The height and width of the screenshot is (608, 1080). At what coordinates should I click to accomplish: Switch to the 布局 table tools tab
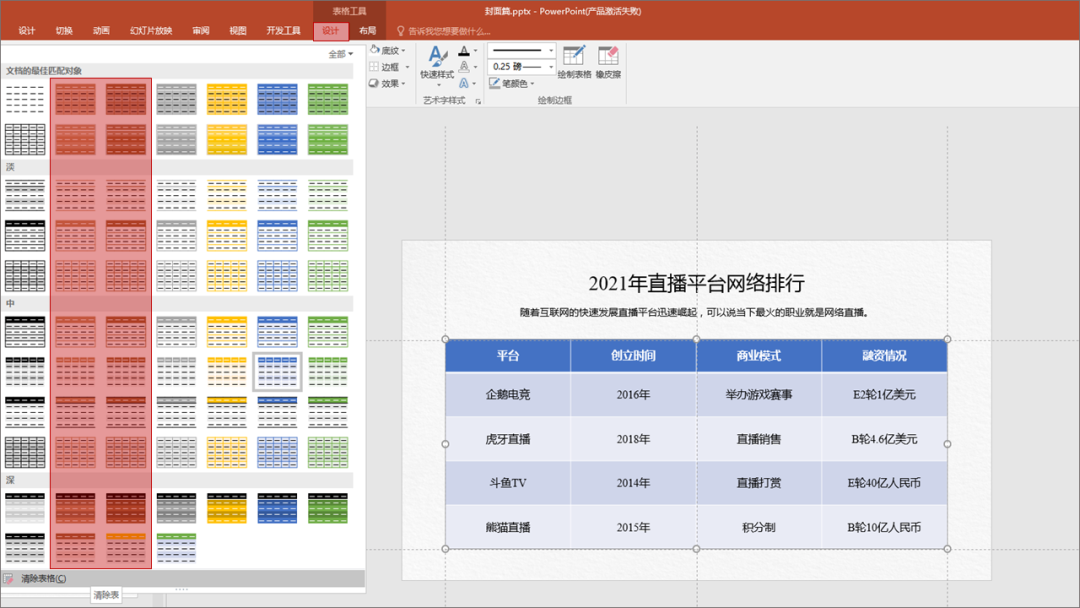coord(367,31)
